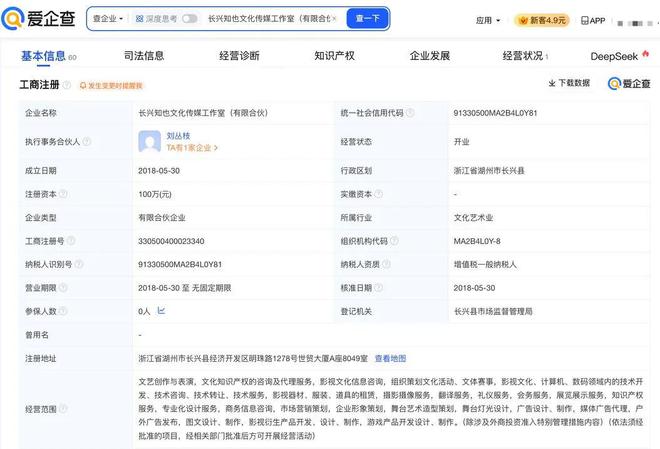This screenshot has width=660, height=449.
Task: Click help icon next to 营业期限
Action: (x=63, y=288)
